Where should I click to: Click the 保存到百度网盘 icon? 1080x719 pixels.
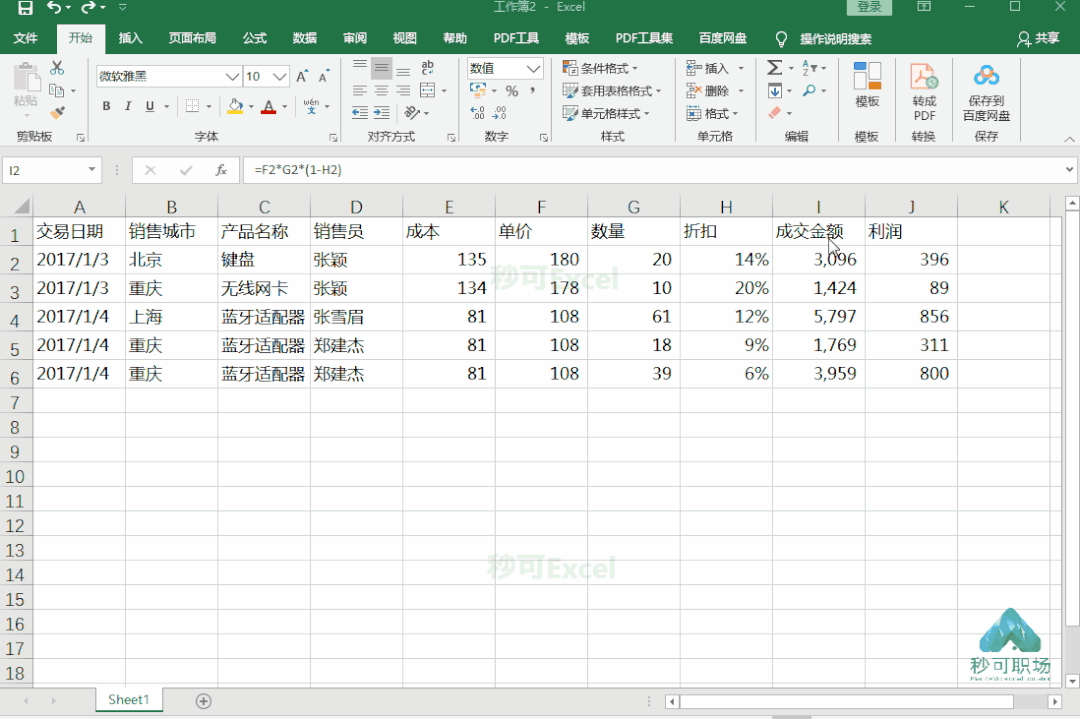[x=986, y=88]
